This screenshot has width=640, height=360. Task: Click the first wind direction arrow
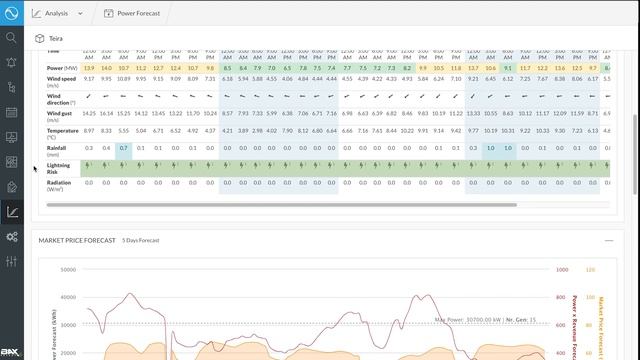(x=89, y=96)
